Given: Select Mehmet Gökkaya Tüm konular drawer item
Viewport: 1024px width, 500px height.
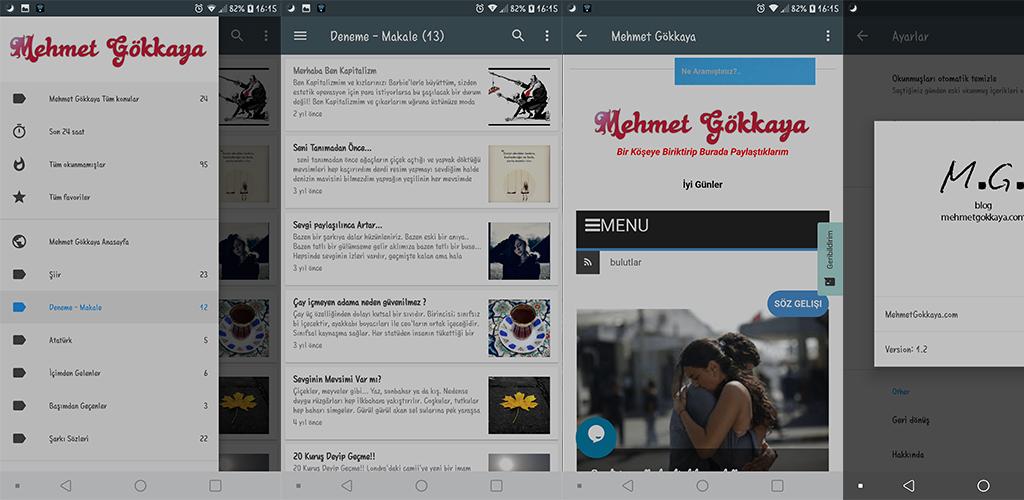Looking at the screenshot, I should (109, 99).
